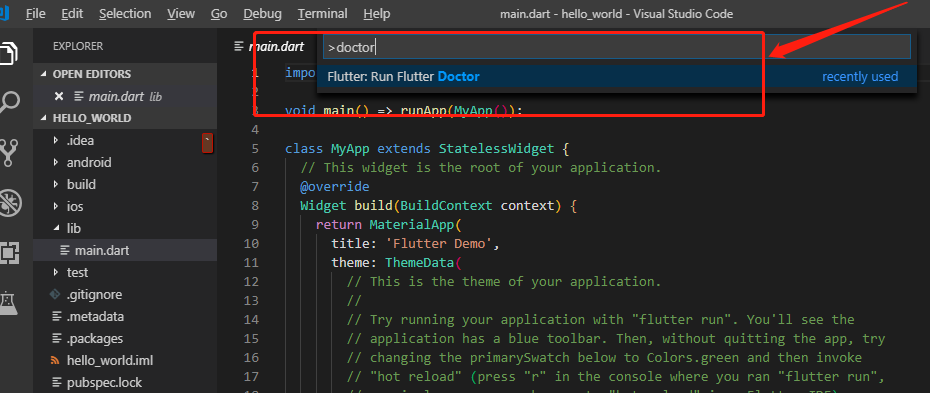Open the View menu
The width and height of the screenshot is (930, 393).
point(181,14)
